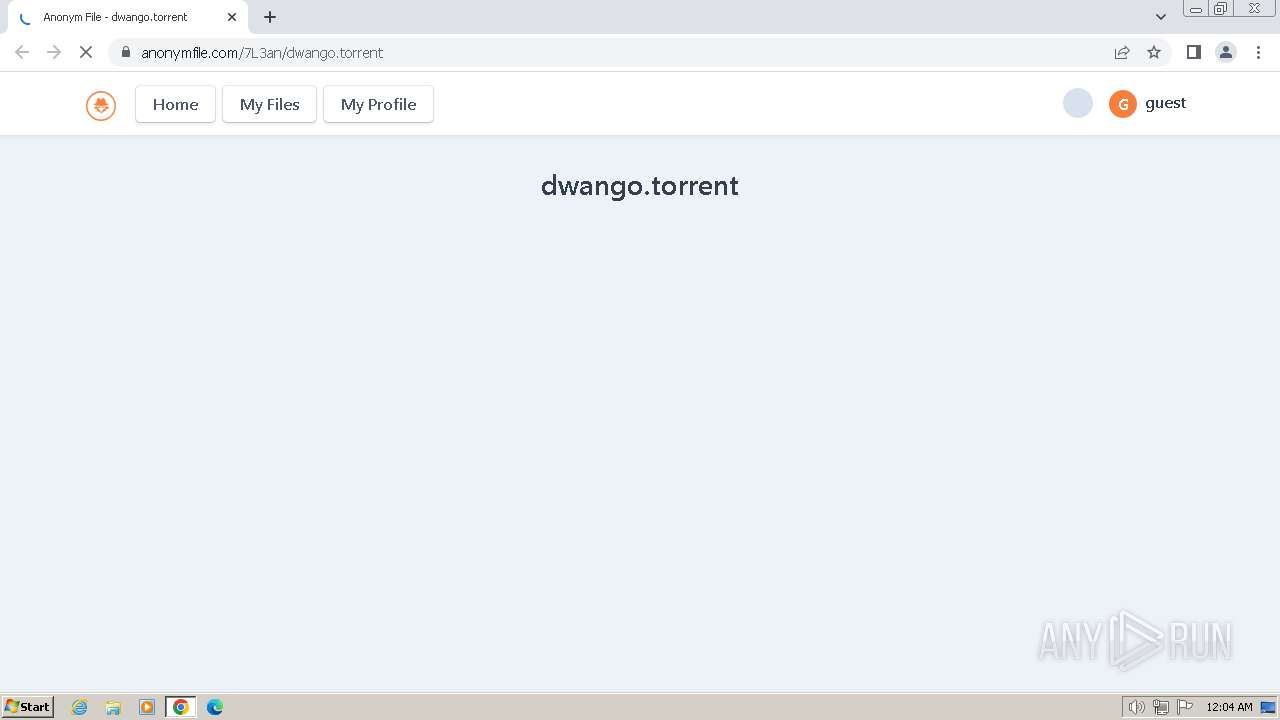Open the Windows Start menu

pyautogui.click(x=28, y=707)
